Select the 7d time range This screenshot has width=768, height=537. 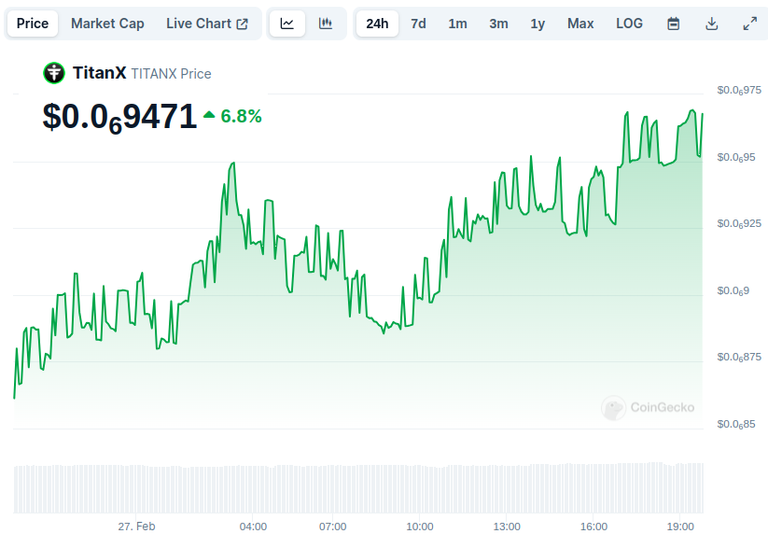tap(418, 24)
